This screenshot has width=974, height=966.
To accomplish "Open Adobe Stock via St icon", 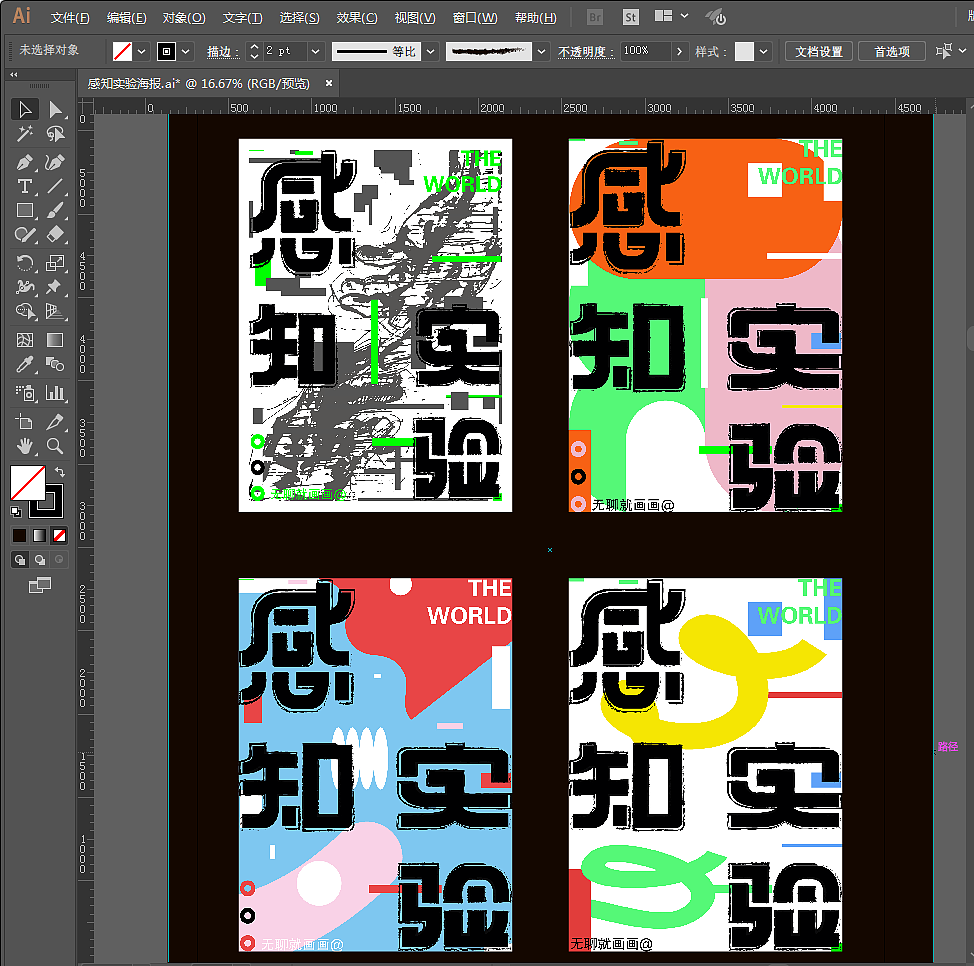I will click(630, 17).
